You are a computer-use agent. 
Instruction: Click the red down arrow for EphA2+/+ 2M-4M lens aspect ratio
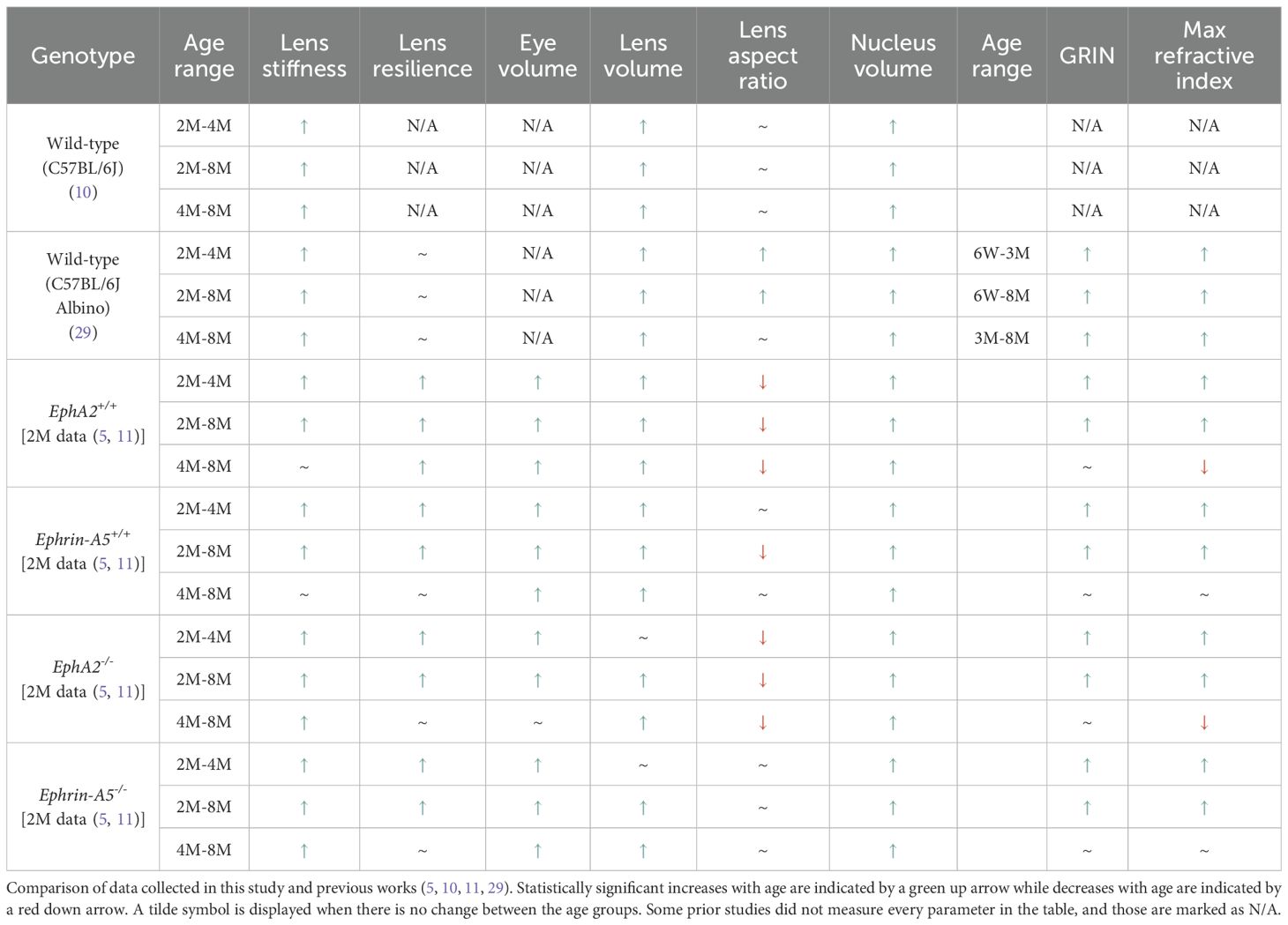pos(762,382)
